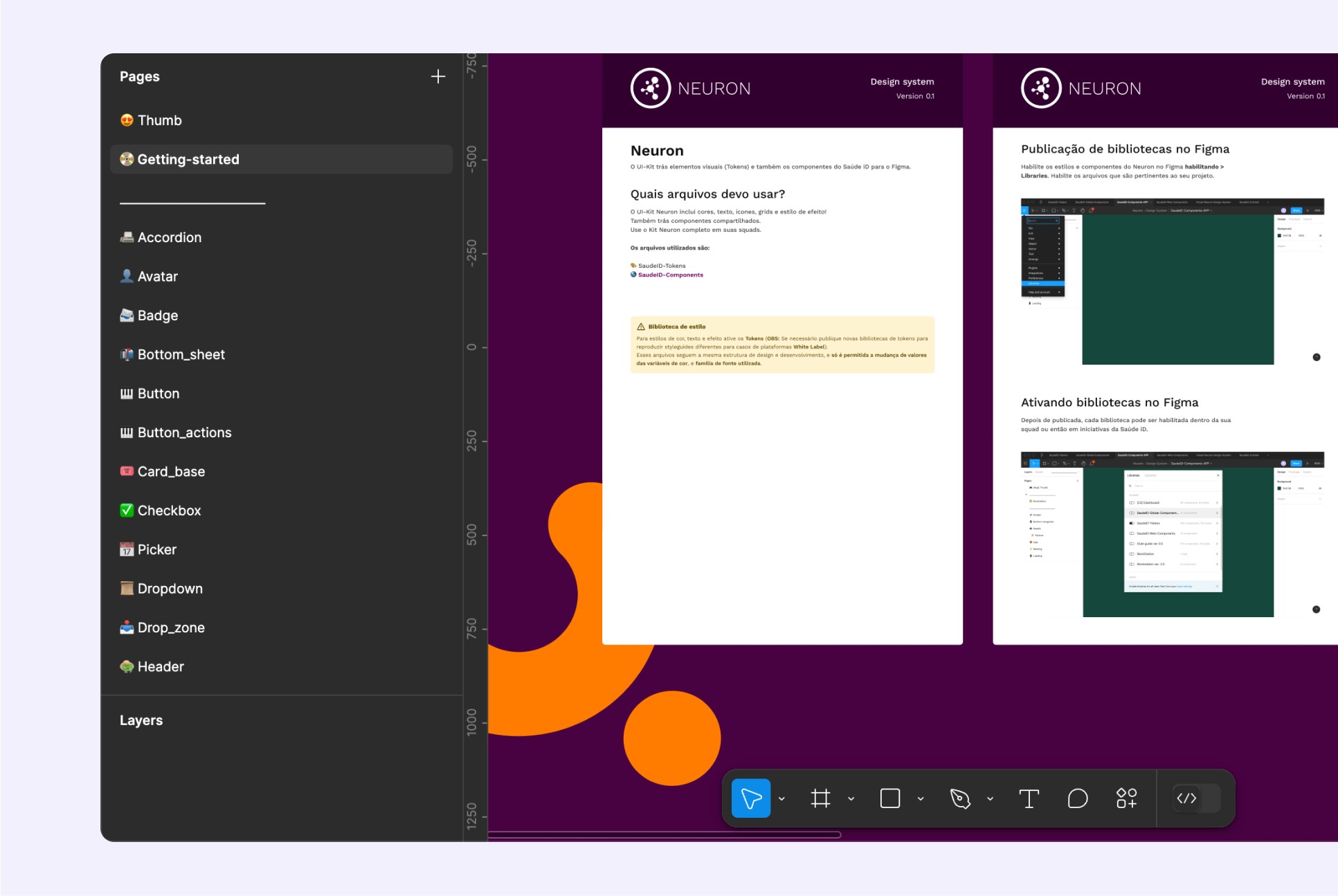Click the small orange circle shape

point(672,738)
